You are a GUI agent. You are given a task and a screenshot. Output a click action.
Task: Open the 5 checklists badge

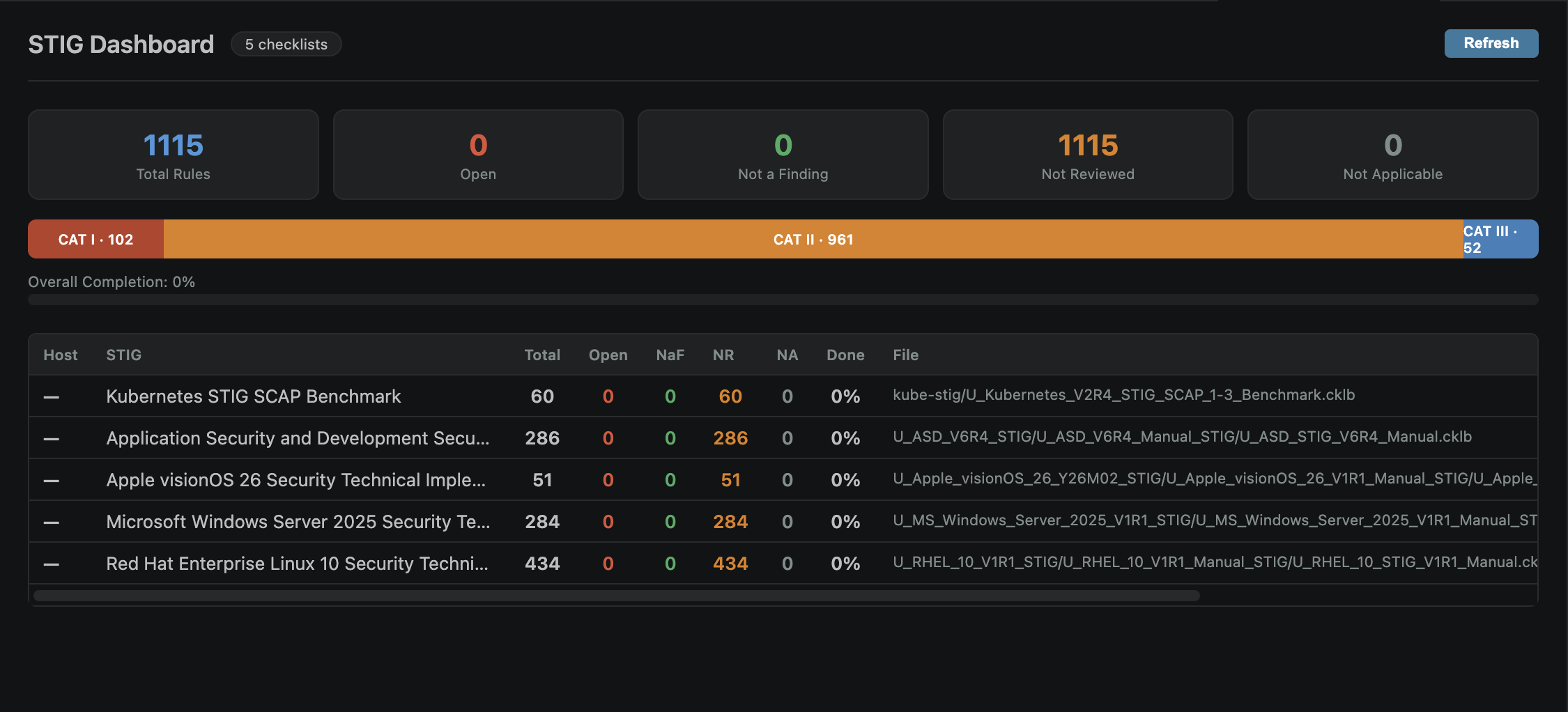coord(286,44)
